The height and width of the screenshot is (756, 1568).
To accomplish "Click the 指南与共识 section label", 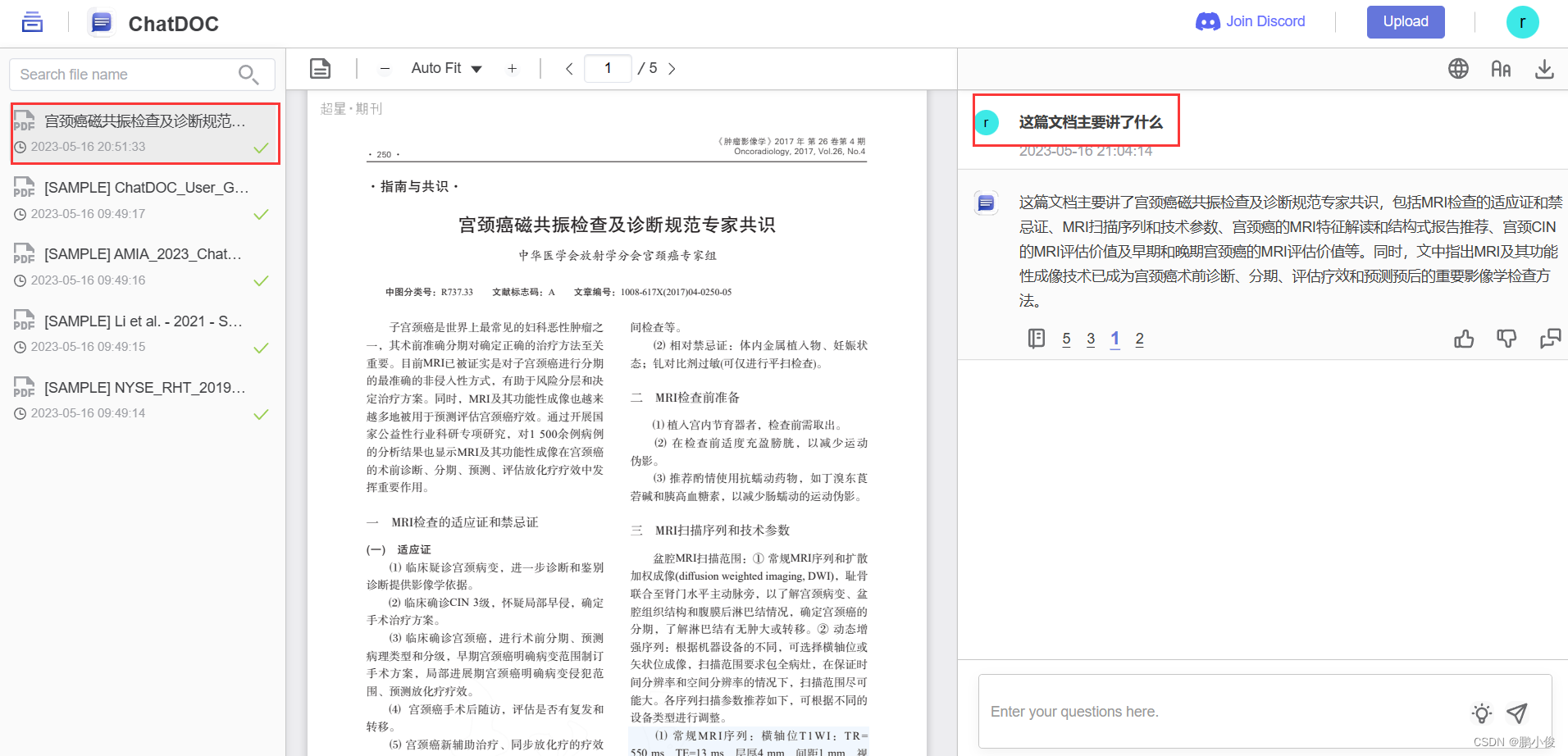I will (x=414, y=186).
